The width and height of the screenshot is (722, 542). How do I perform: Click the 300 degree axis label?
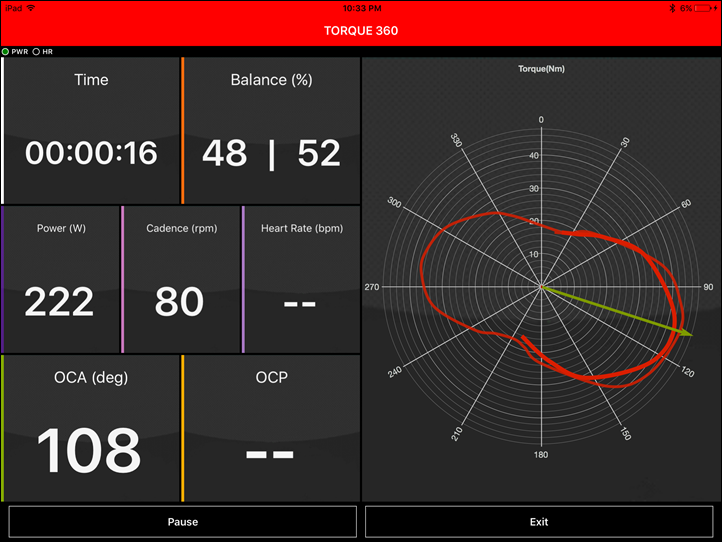click(x=394, y=202)
